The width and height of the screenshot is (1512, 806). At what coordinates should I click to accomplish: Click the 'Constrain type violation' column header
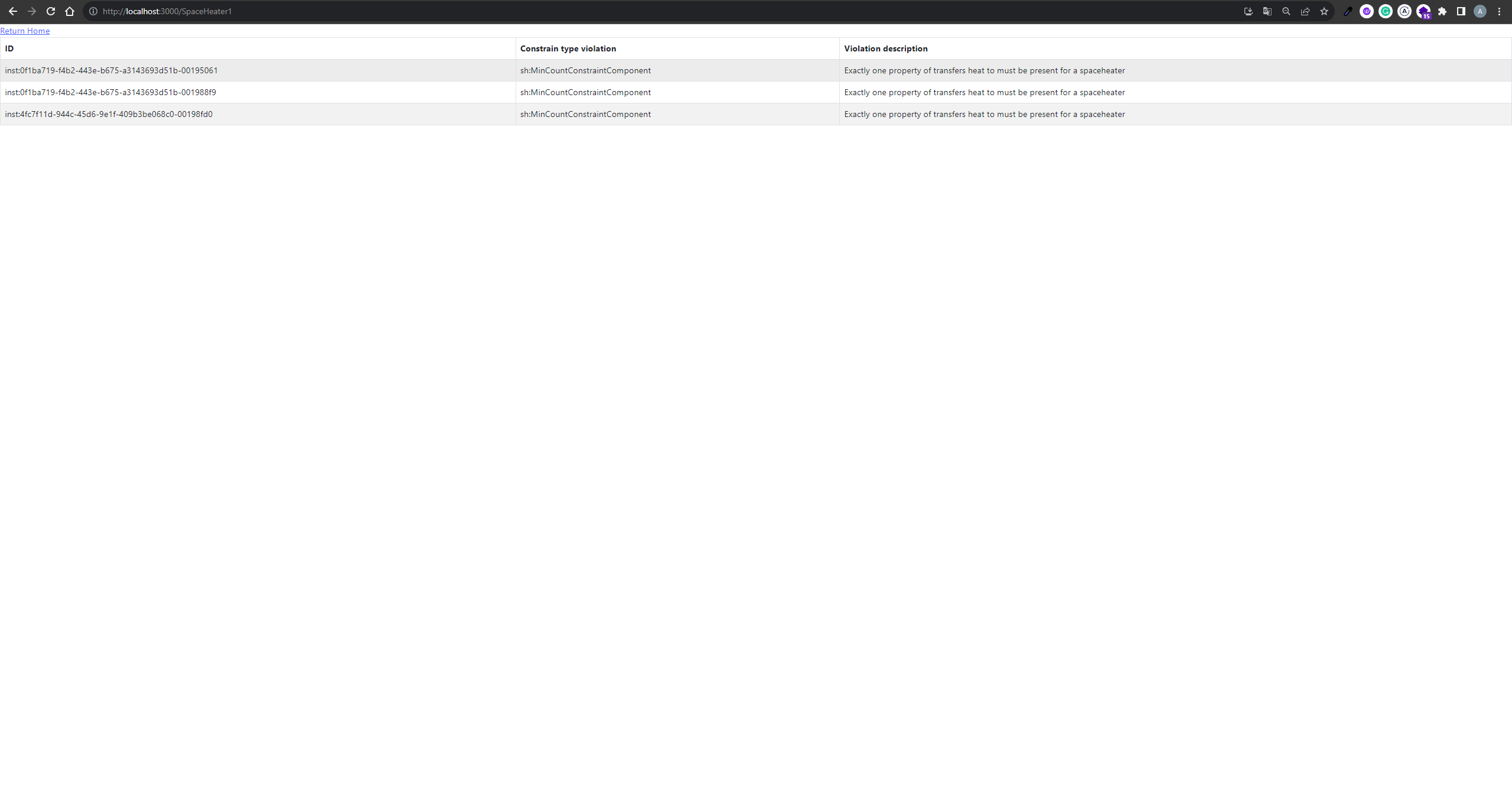(x=568, y=48)
